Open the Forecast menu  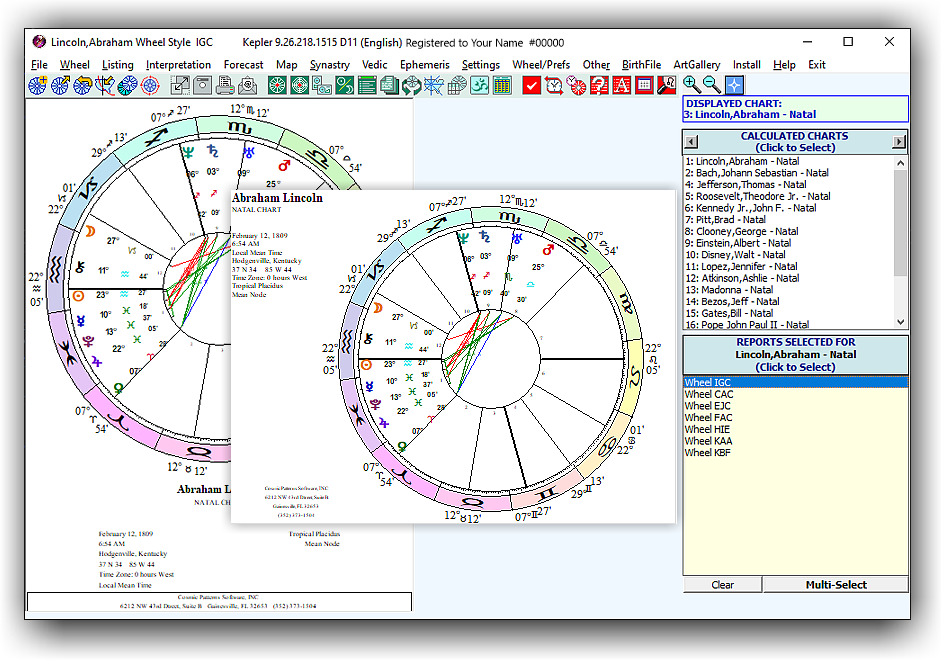[x=243, y=65]
